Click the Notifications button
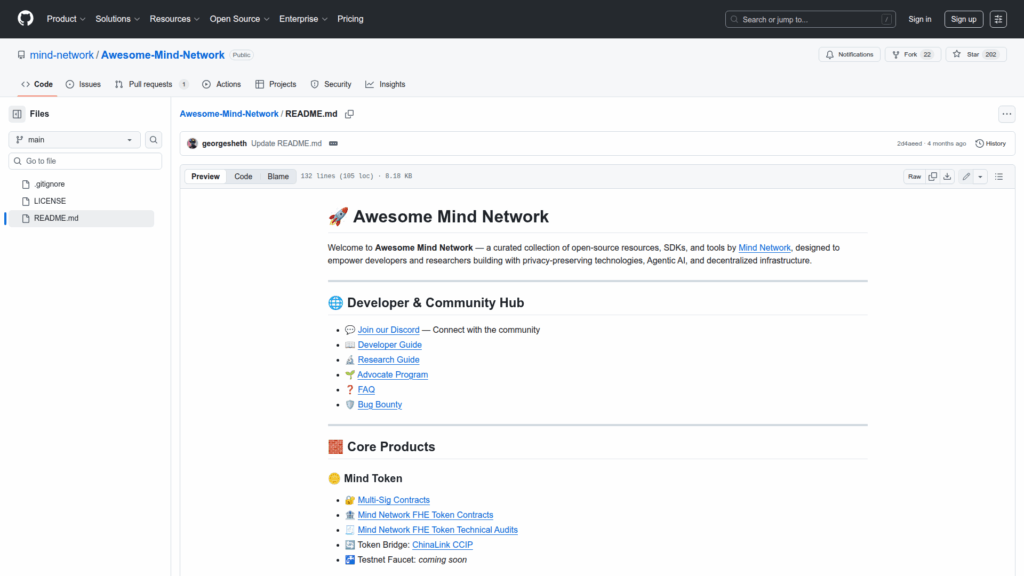Screen dimensions: 1024x576 tap(850, 55)
